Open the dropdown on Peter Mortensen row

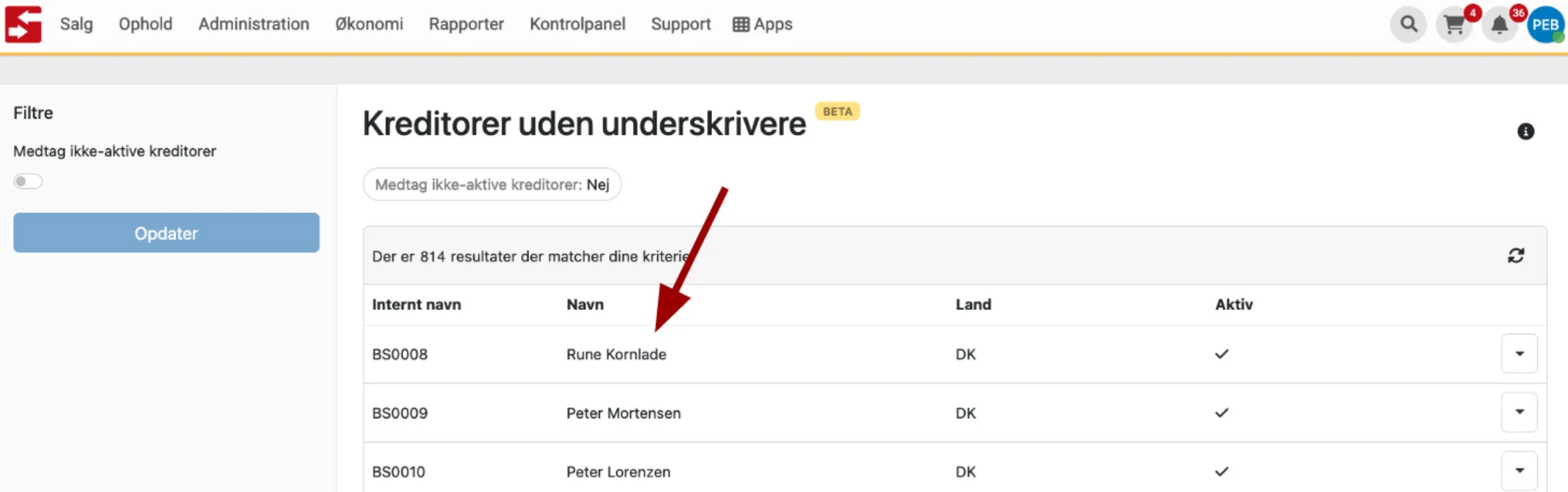point(1519,412)
